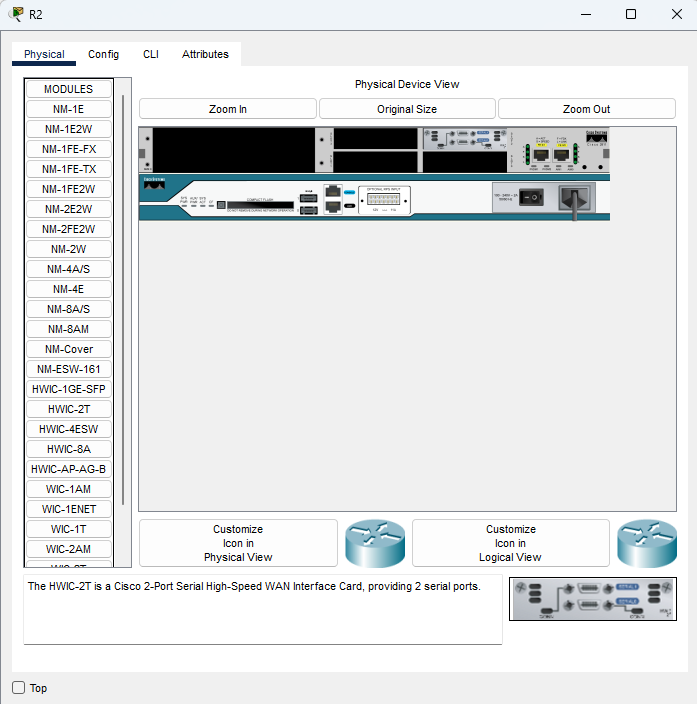Select the HWIC-AP-AG-B module
Viewport: 697px width, 704px height.
69,469
